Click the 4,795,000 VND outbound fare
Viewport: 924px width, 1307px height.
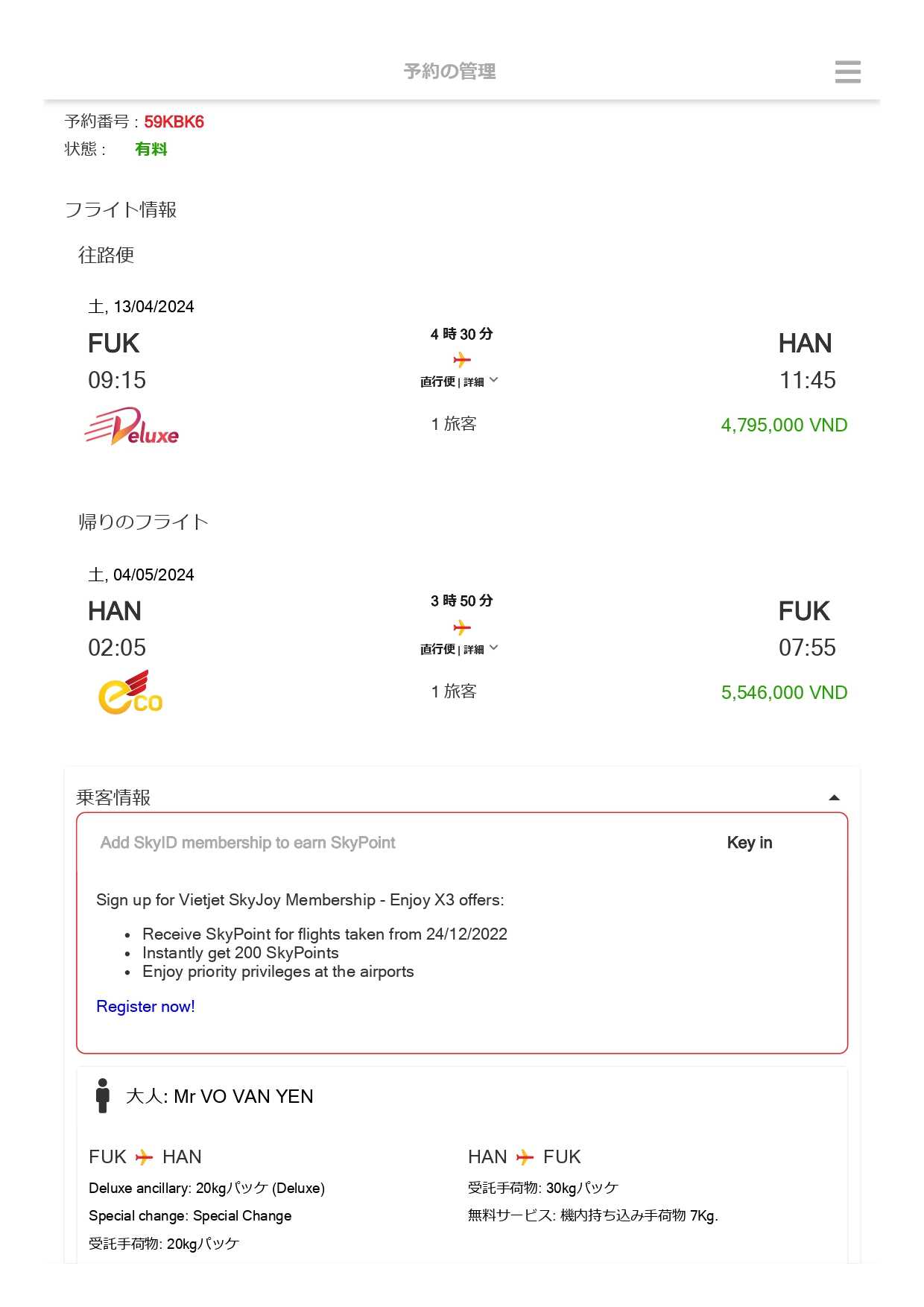tap(784, 425)
